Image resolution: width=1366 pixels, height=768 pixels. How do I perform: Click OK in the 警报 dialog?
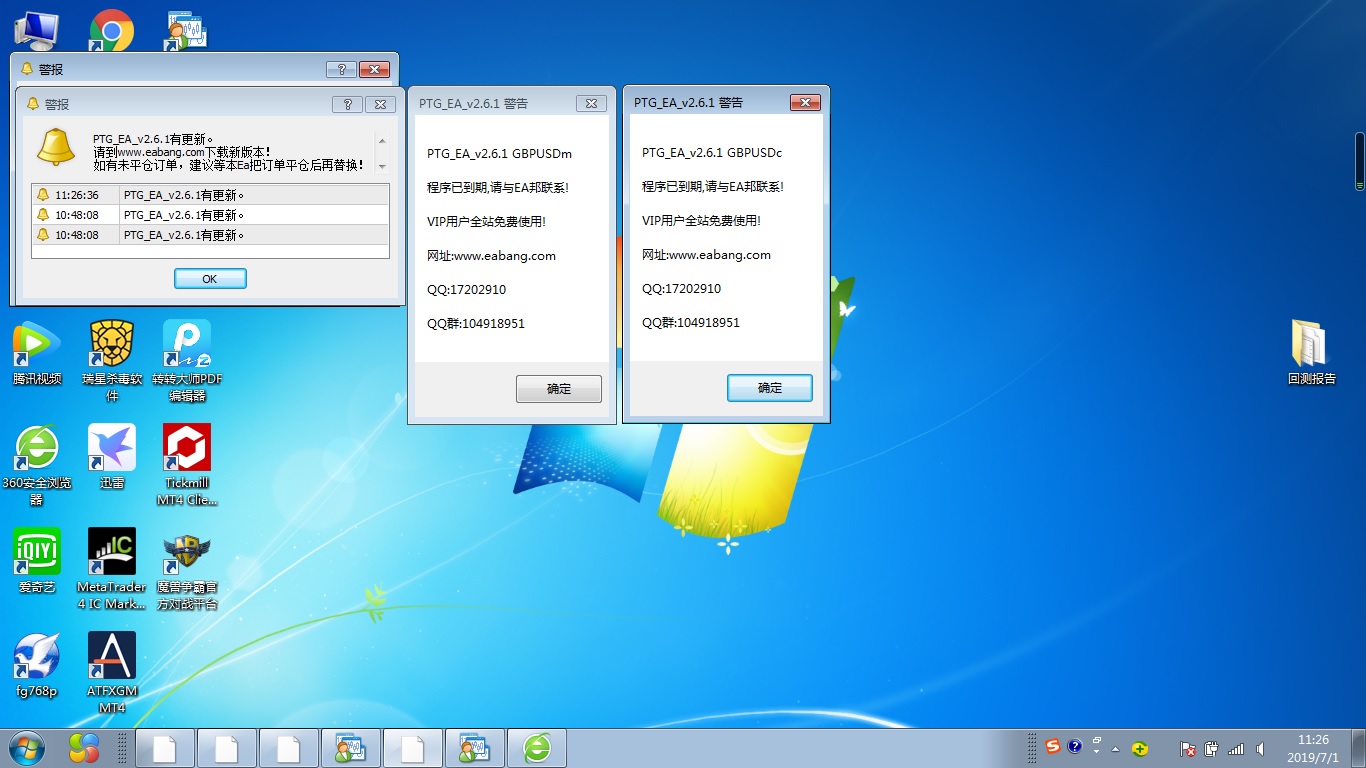(210, 279)
